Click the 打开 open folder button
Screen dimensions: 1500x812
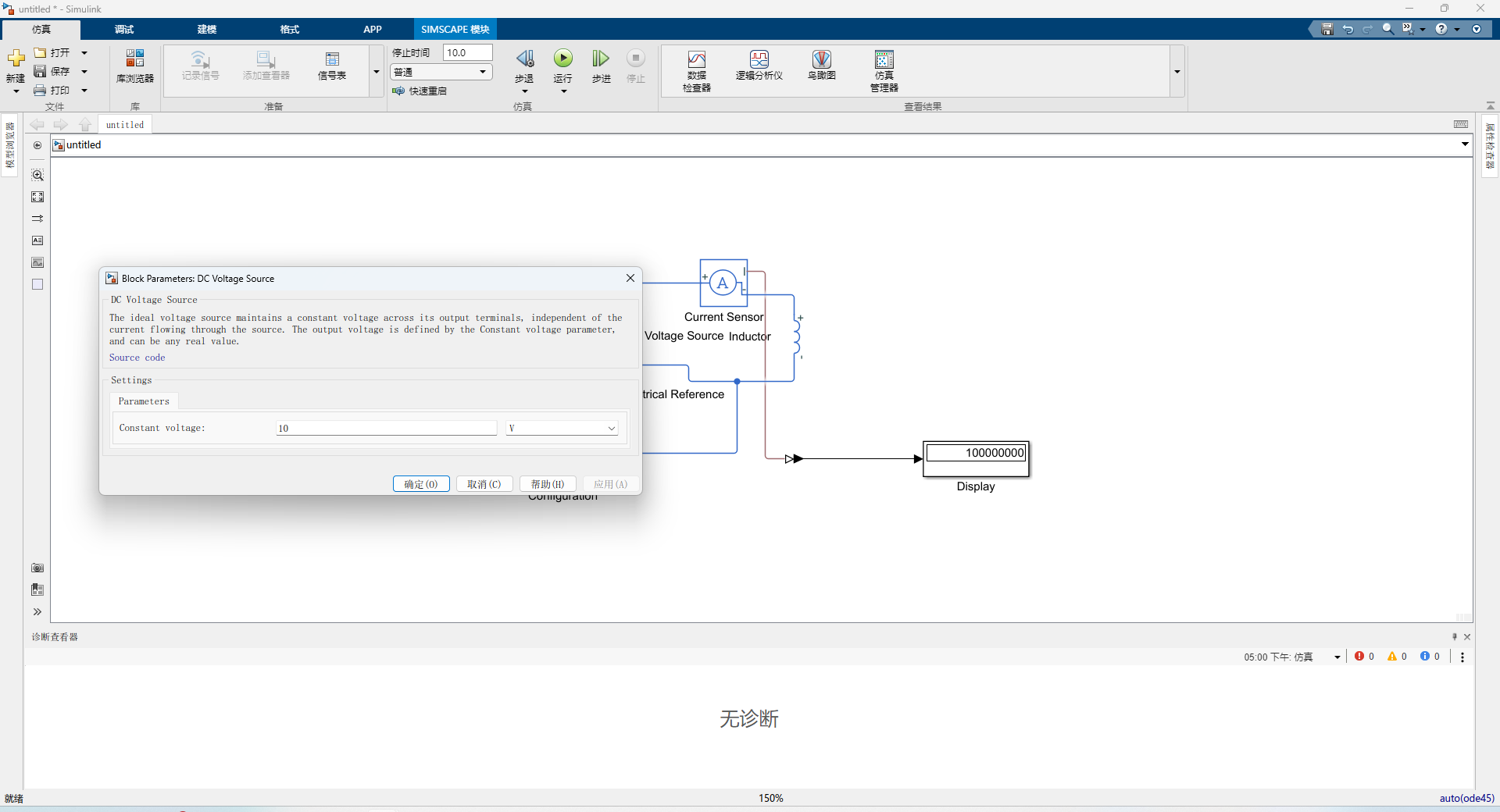tap(52, 52)
